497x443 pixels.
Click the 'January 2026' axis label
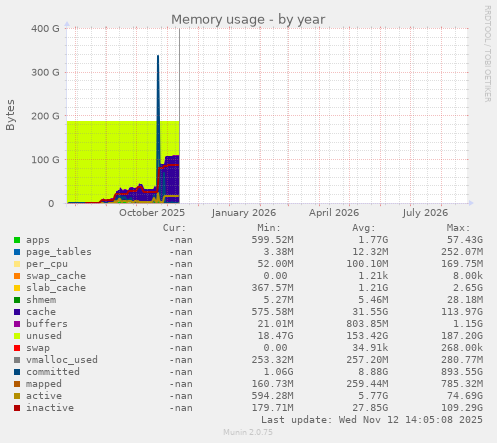[243, 213]
